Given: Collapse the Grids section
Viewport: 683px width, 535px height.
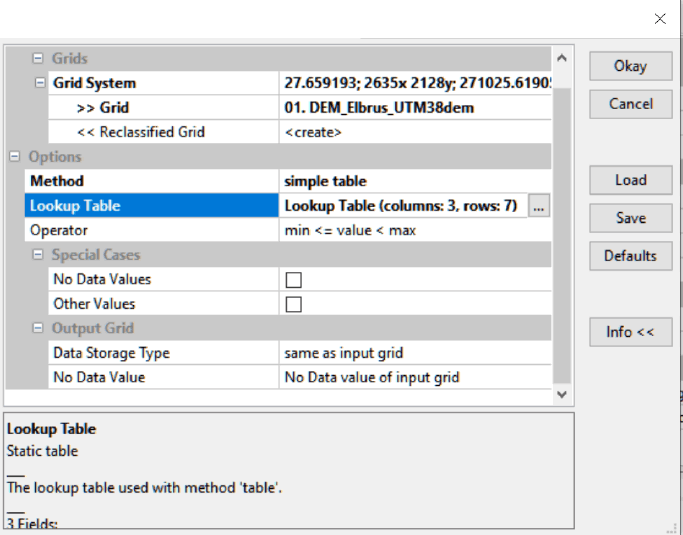Looking at the screenshot, I should click(x=39, y=59).
